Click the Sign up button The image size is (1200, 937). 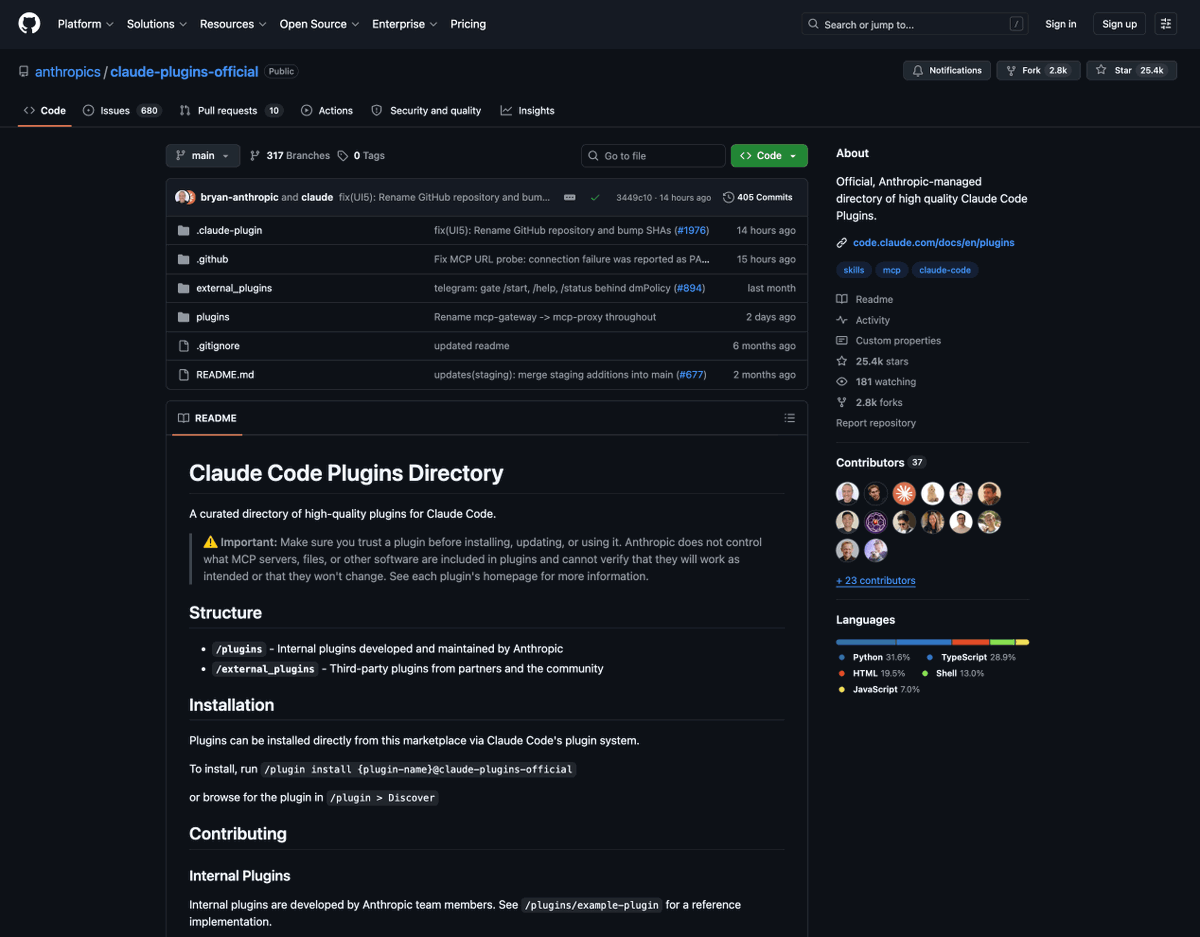1119,24
